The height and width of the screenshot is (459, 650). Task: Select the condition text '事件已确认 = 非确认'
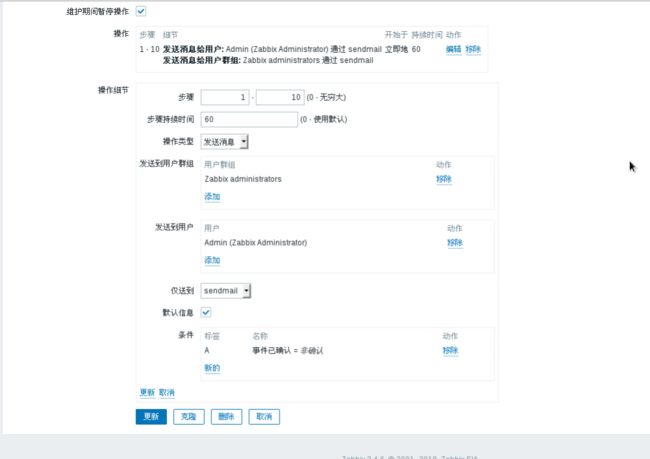click(288, 351)
